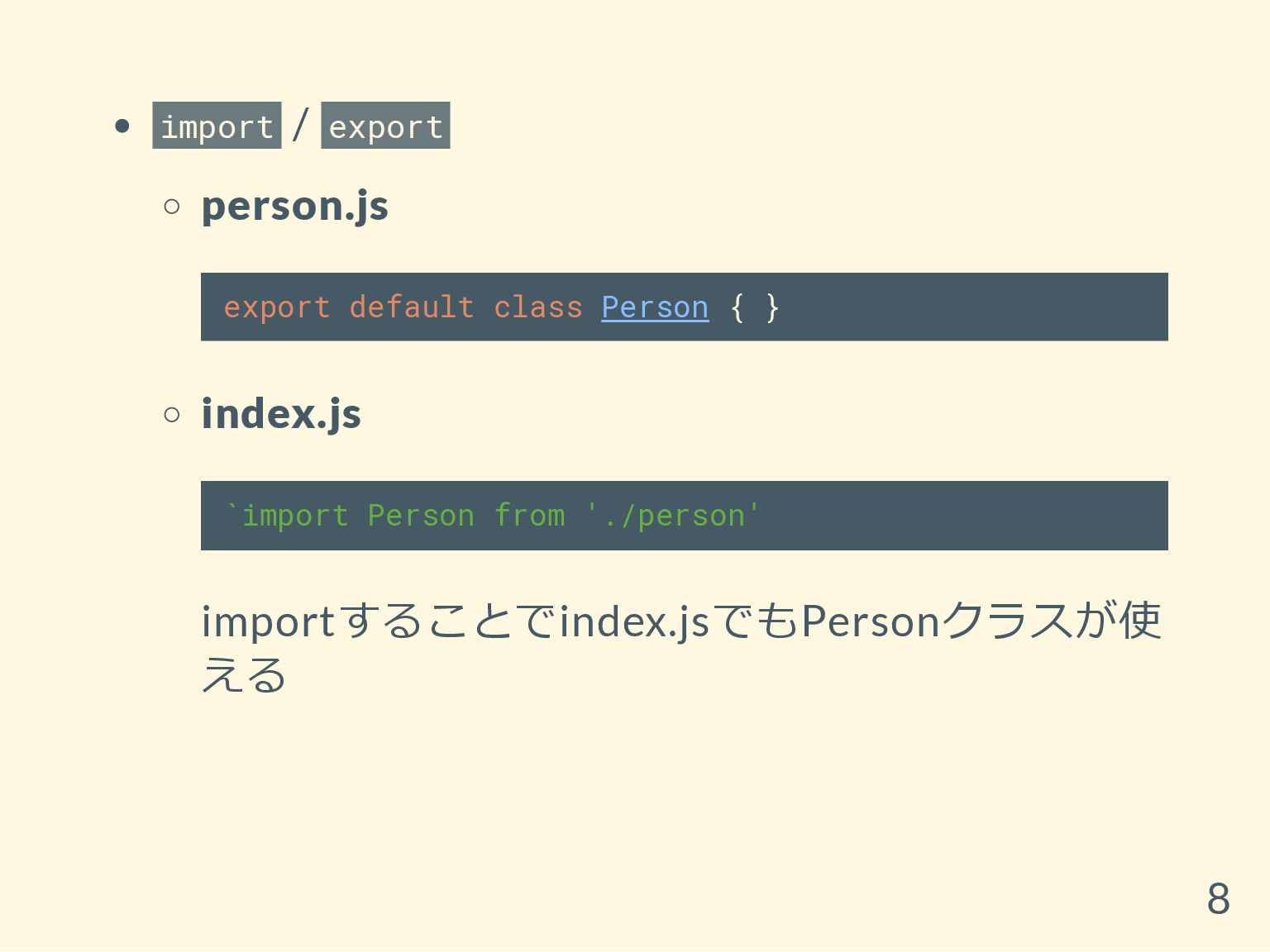Click the top-level filled bullet point
This screenshot has height=952, width=1270.
[123, 126]
